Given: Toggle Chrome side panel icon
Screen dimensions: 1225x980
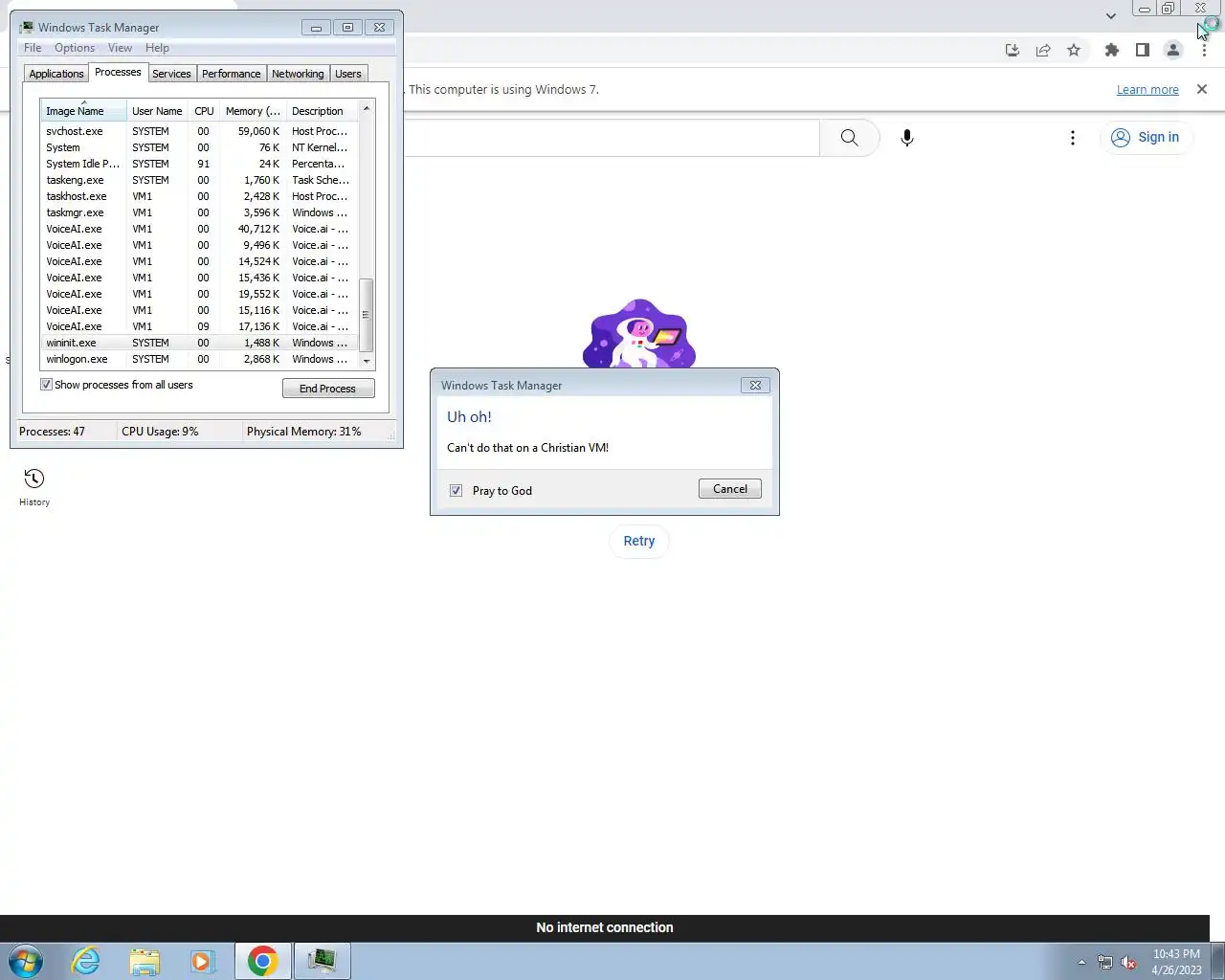Looking at the screenshot, I should tap(1142, 50).
